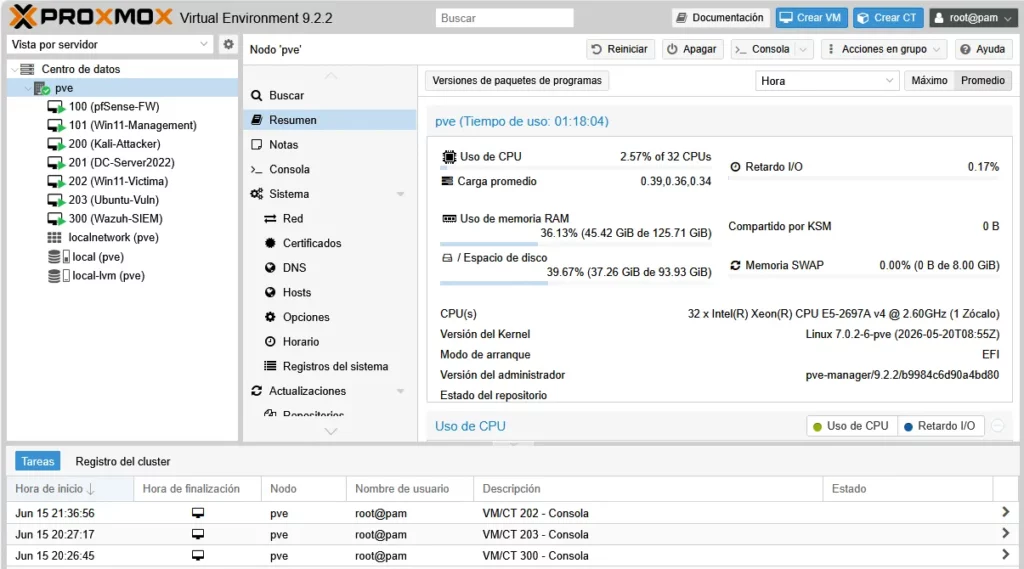Click Crear VM button
The width and height of the screenshot is (1024, 569).
click(811, 18)
